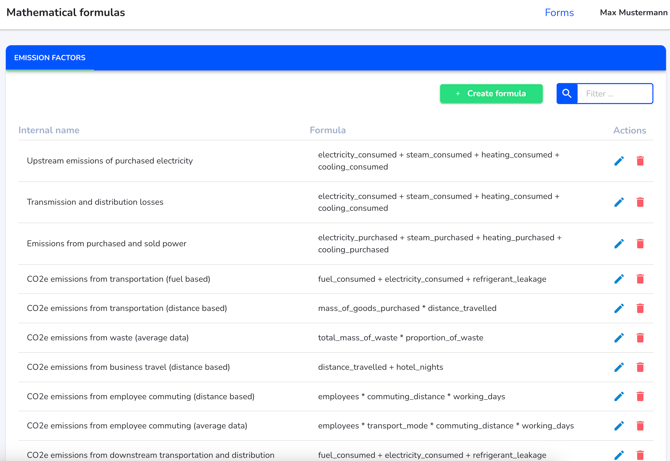Delete the Transmission and distribution losses formula

point(640,202)
